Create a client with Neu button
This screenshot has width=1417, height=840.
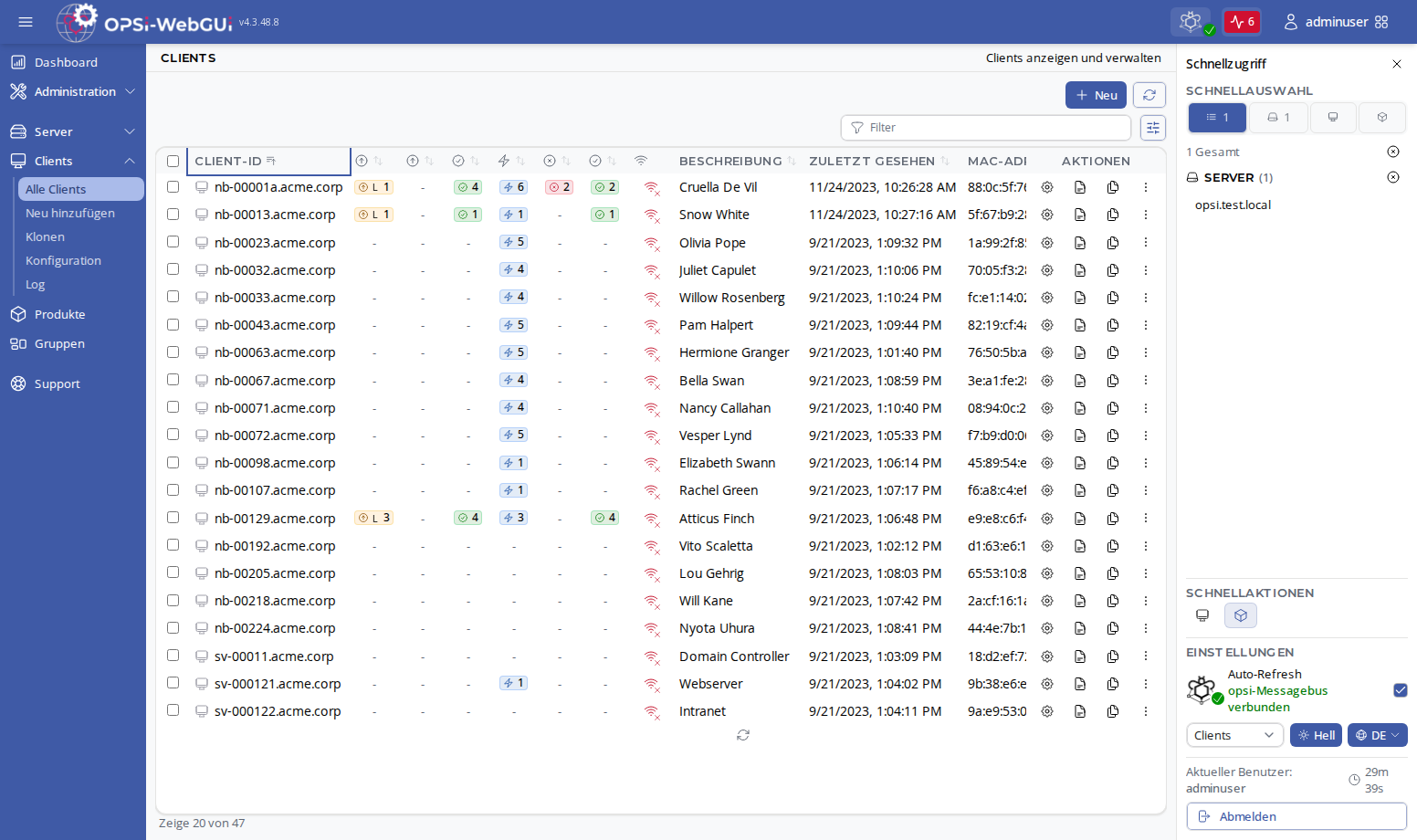1096,95
